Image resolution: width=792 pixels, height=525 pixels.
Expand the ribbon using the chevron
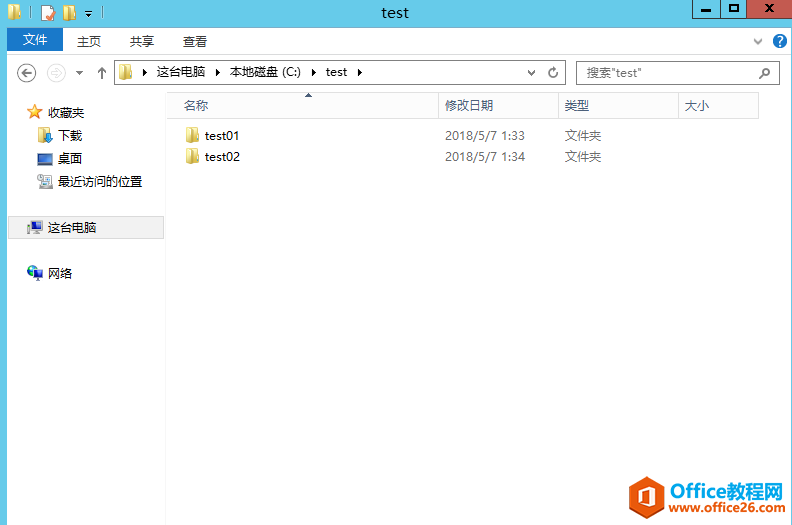click(x=758, y=41)
